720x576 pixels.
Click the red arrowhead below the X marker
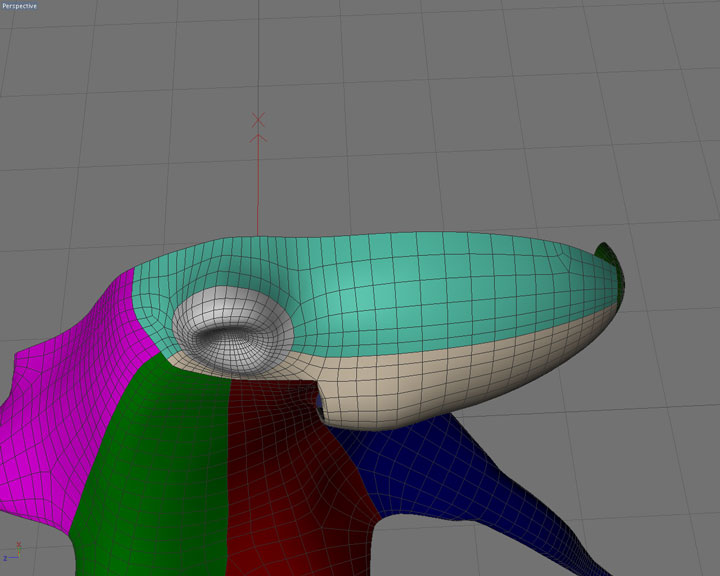click(258, 141)
